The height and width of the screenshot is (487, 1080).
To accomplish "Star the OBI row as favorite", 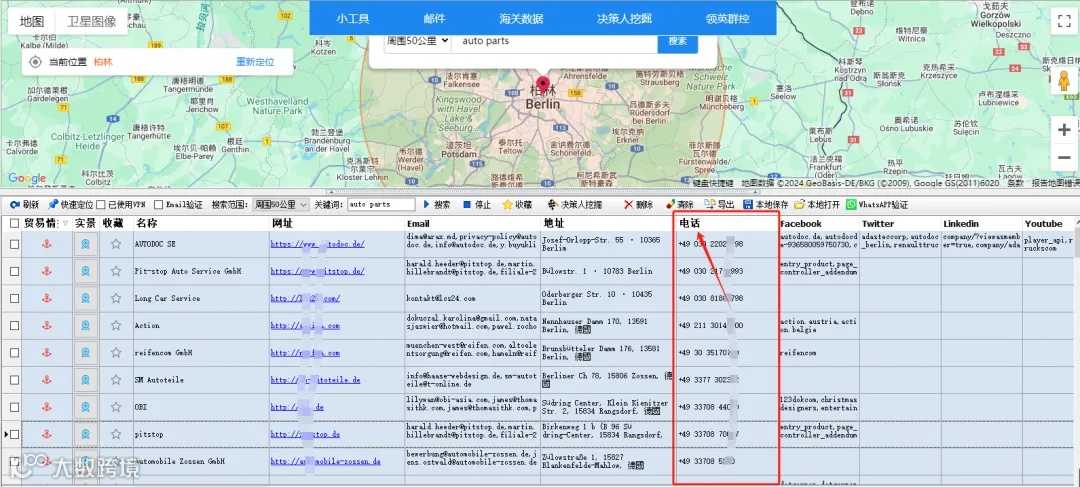I will (x=116, y=407).
